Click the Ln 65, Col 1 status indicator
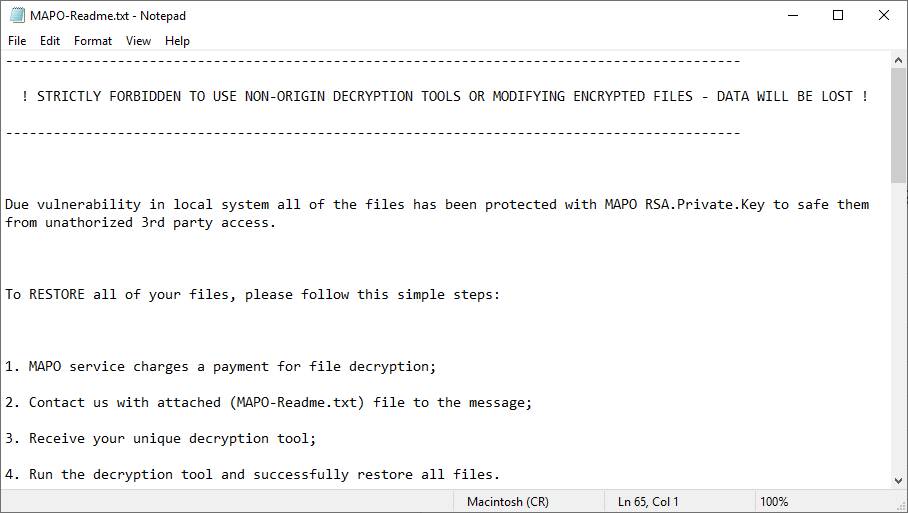The image size is (908, 513). click(x=648, y=501)
